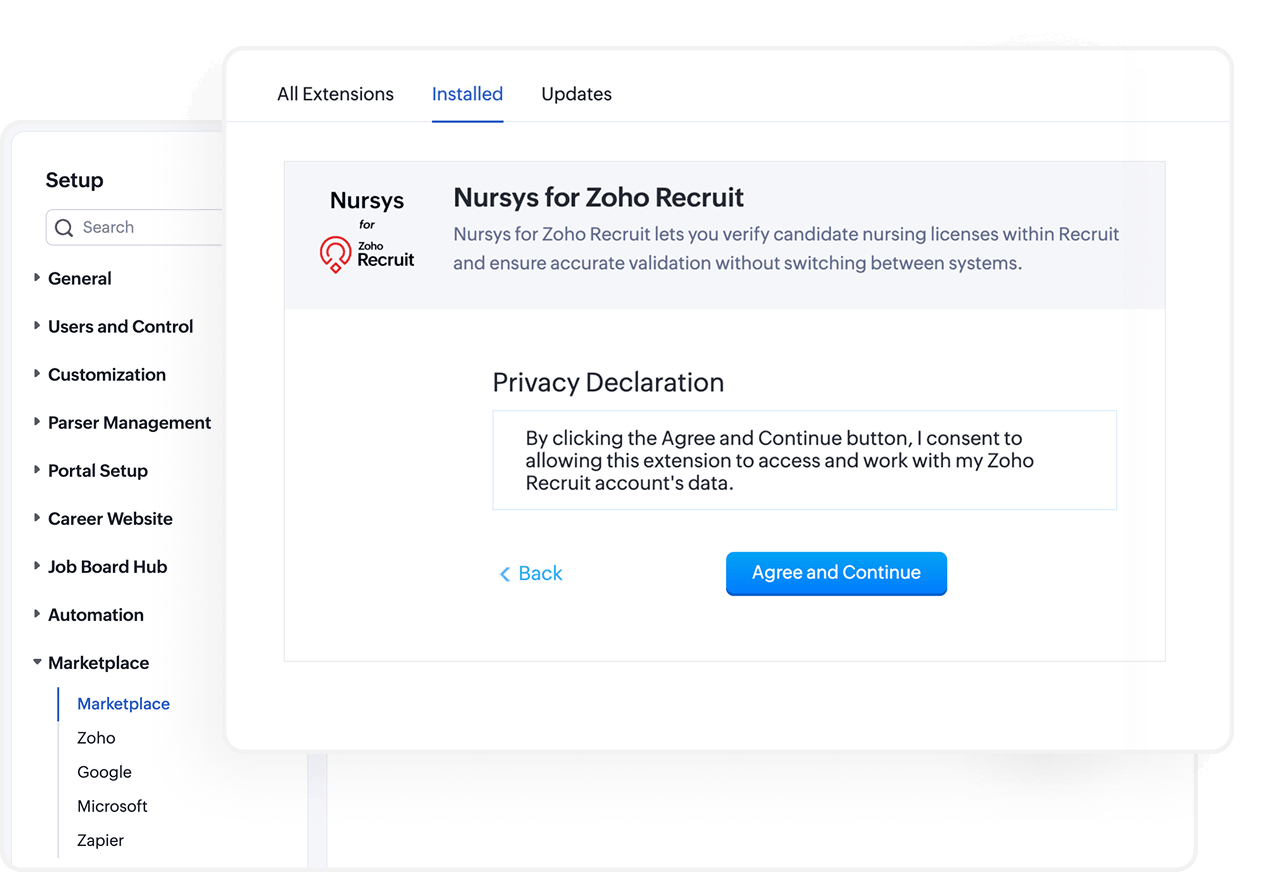The height and width of the screenshot is (872, 1276).
Task: Expand the Portal Setup arrow
Action: (x=37, y=470)
